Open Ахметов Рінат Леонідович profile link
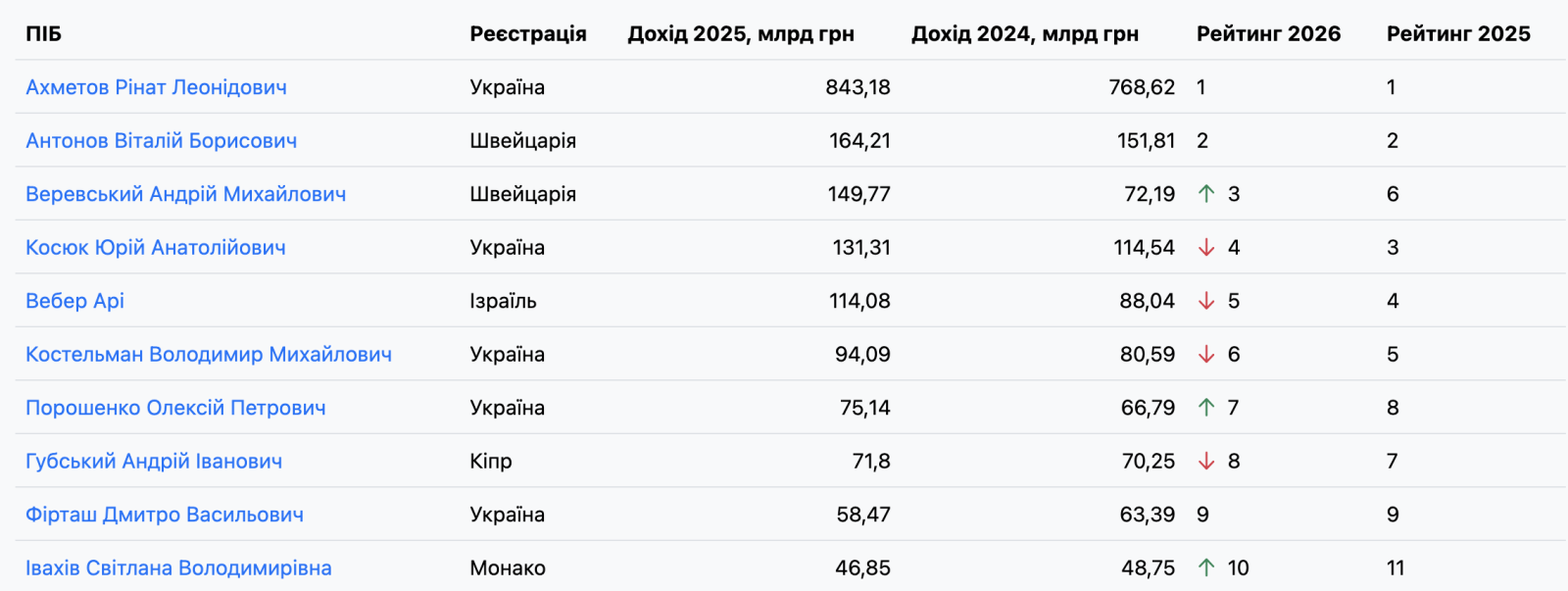 point(156,87)
